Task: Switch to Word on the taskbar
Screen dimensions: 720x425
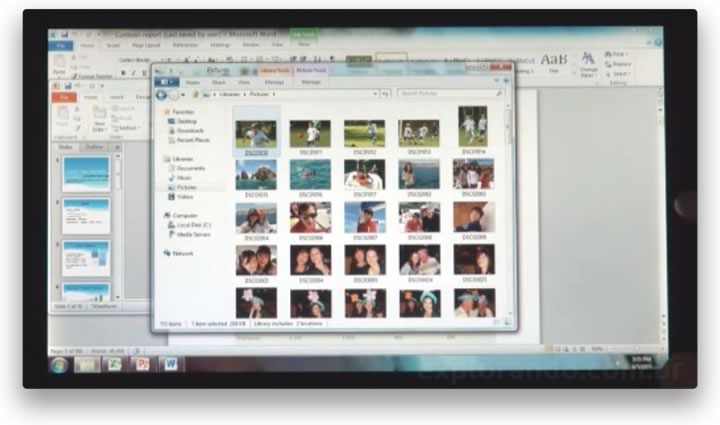Action: [x=170, y=365]
